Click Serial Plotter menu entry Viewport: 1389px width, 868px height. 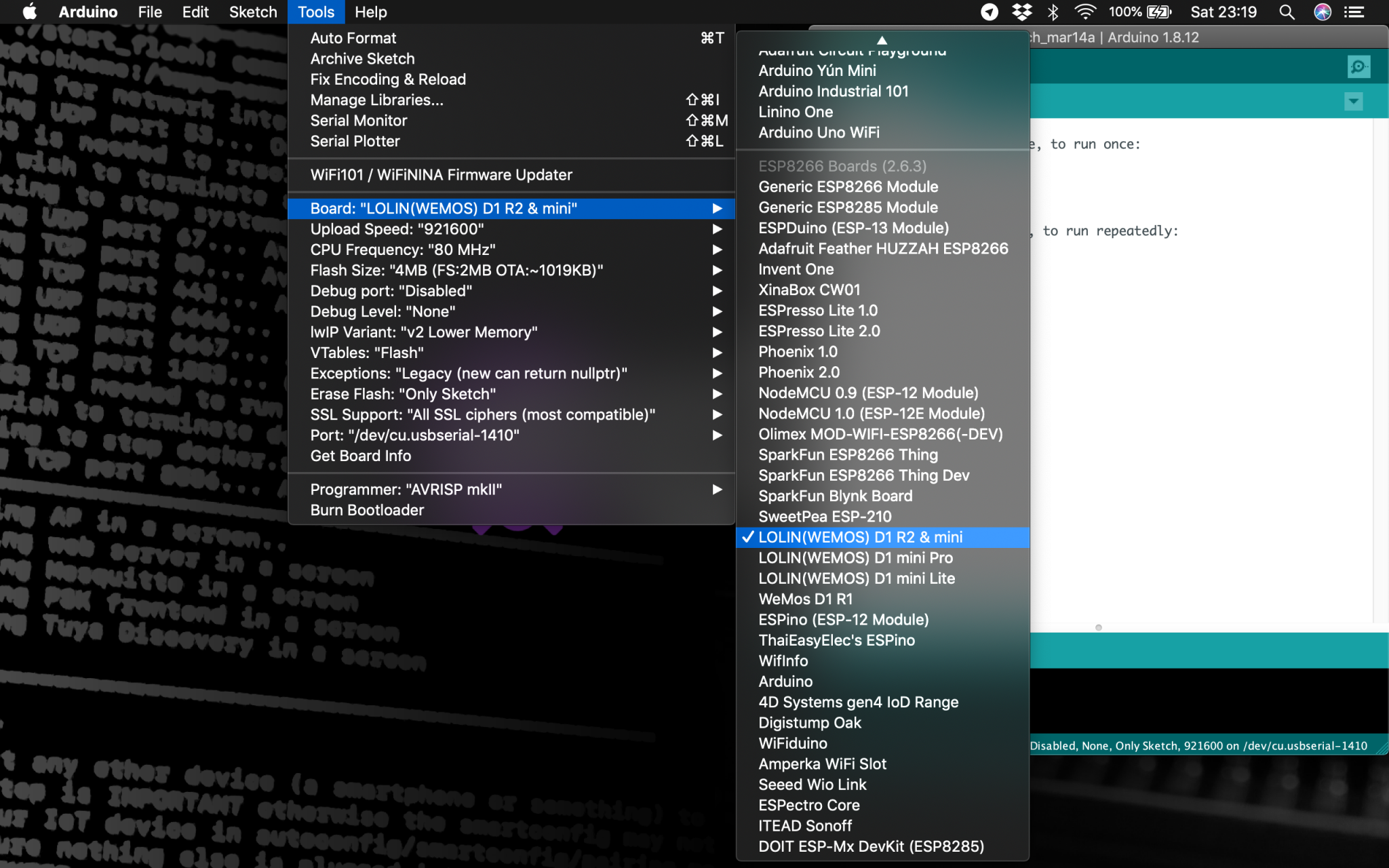355,141
